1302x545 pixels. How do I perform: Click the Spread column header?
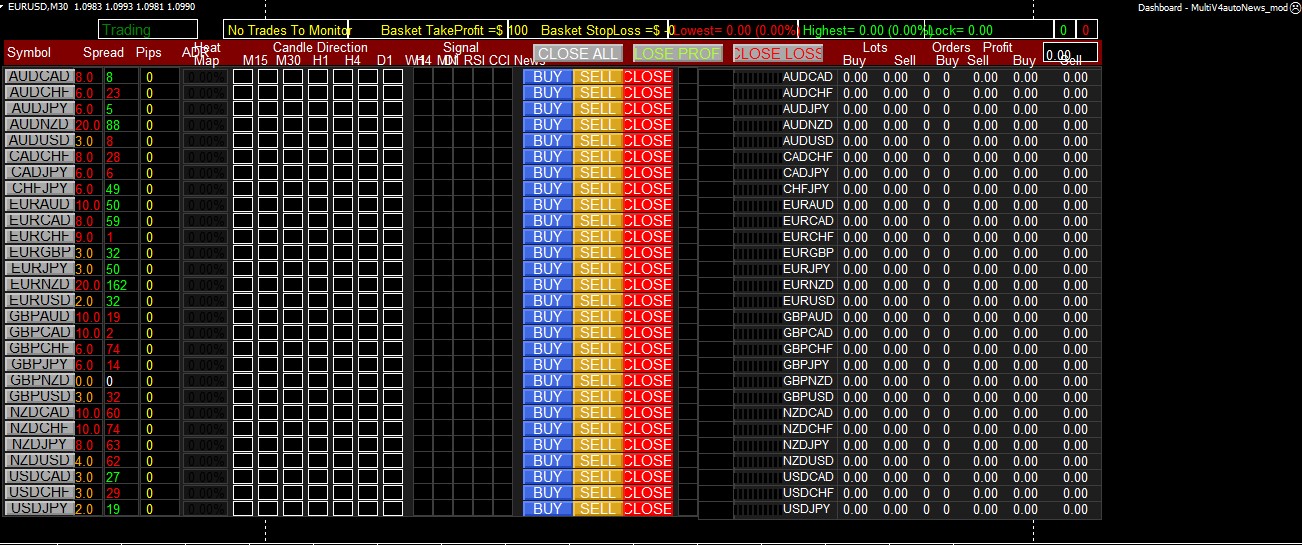[x=104, y=52]
